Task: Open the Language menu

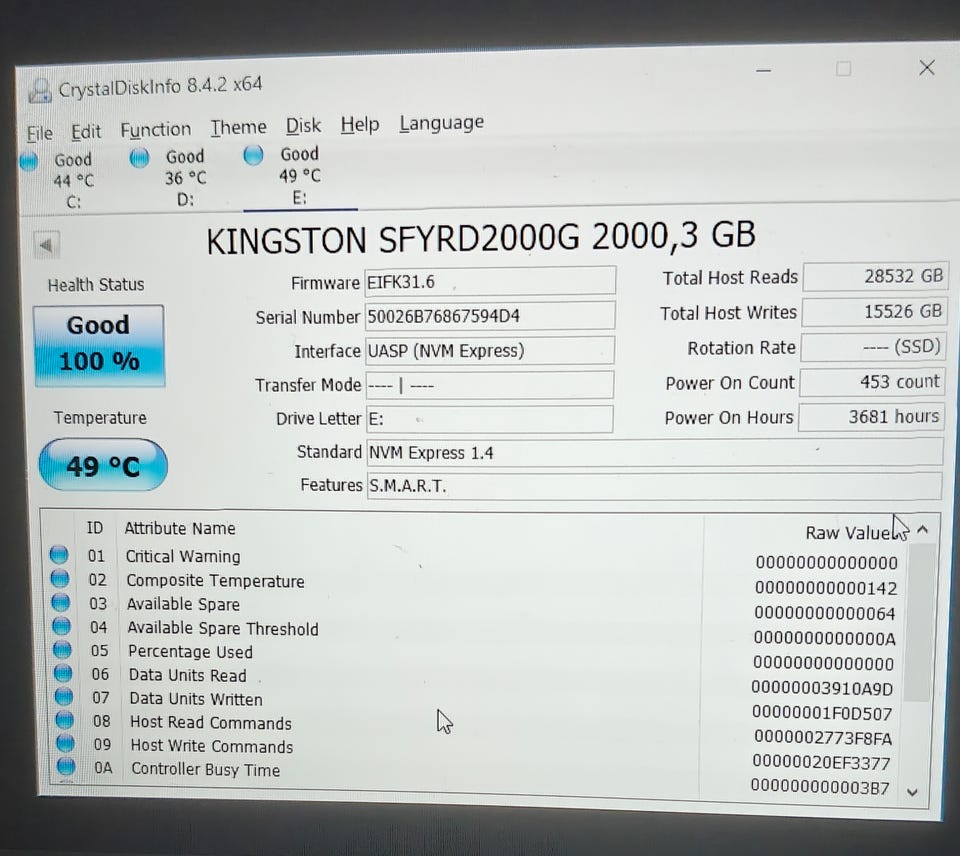Action: [x=441, y=122]
